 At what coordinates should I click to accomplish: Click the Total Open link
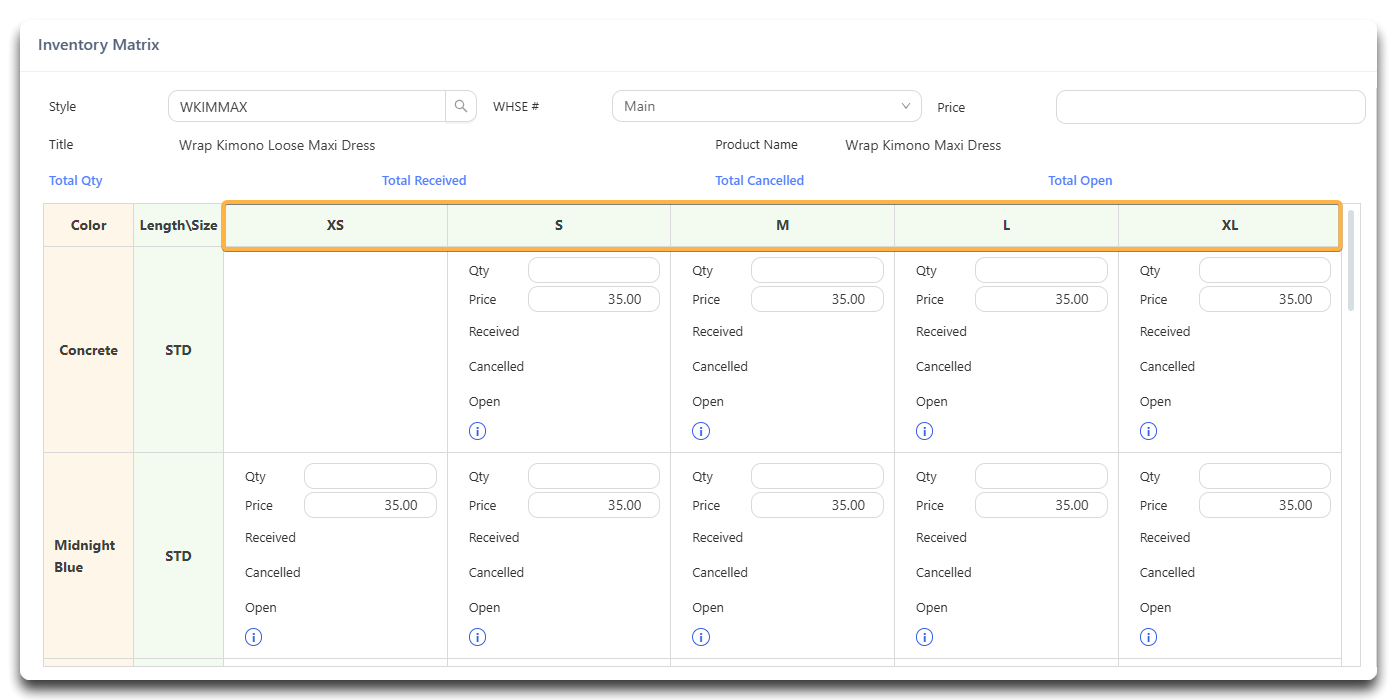(1080, 181)
